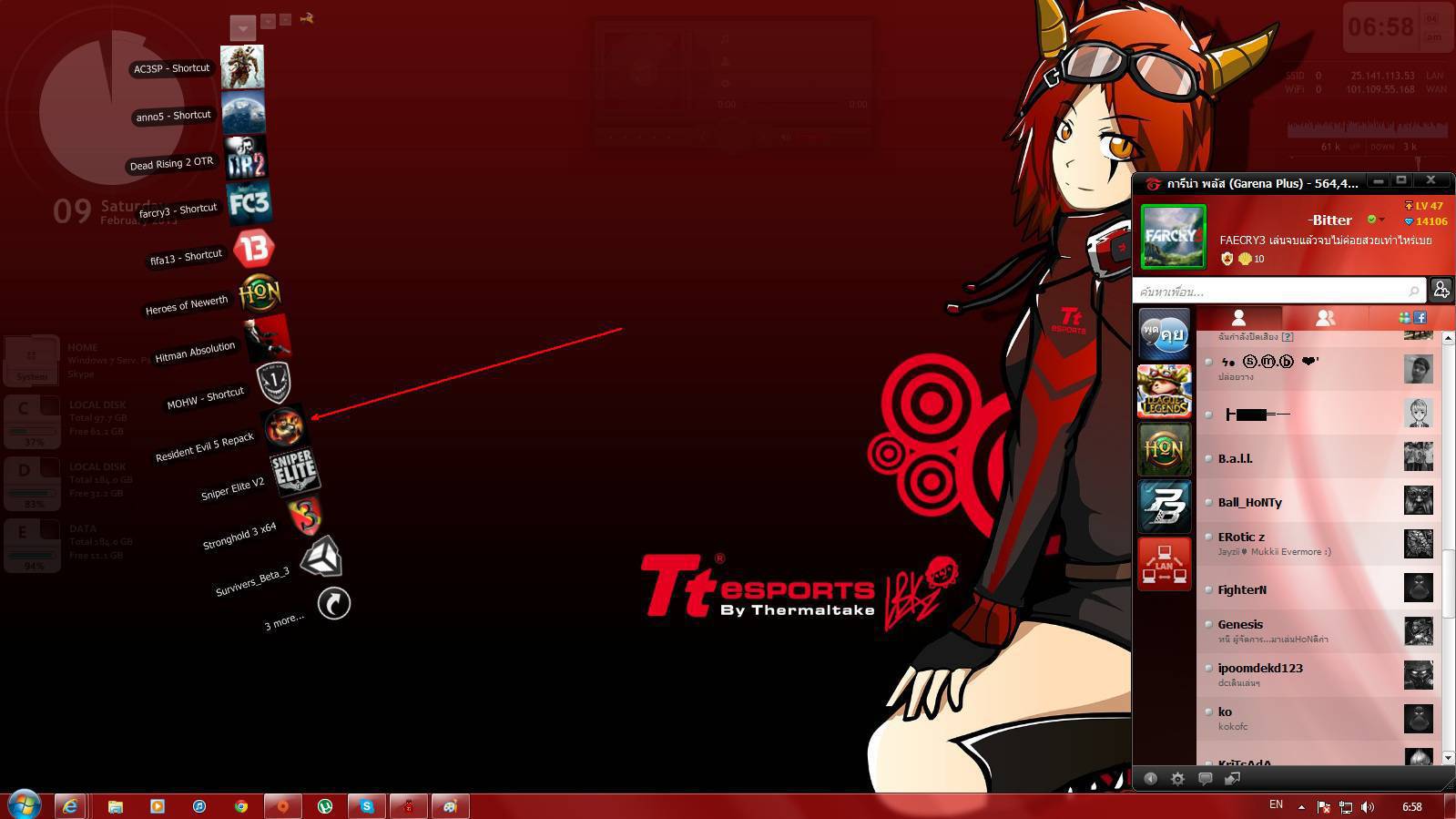Open the Dead Rising 2 OTR icon
This screenshot has height=819, width=1456.
[x=246, y=158]
